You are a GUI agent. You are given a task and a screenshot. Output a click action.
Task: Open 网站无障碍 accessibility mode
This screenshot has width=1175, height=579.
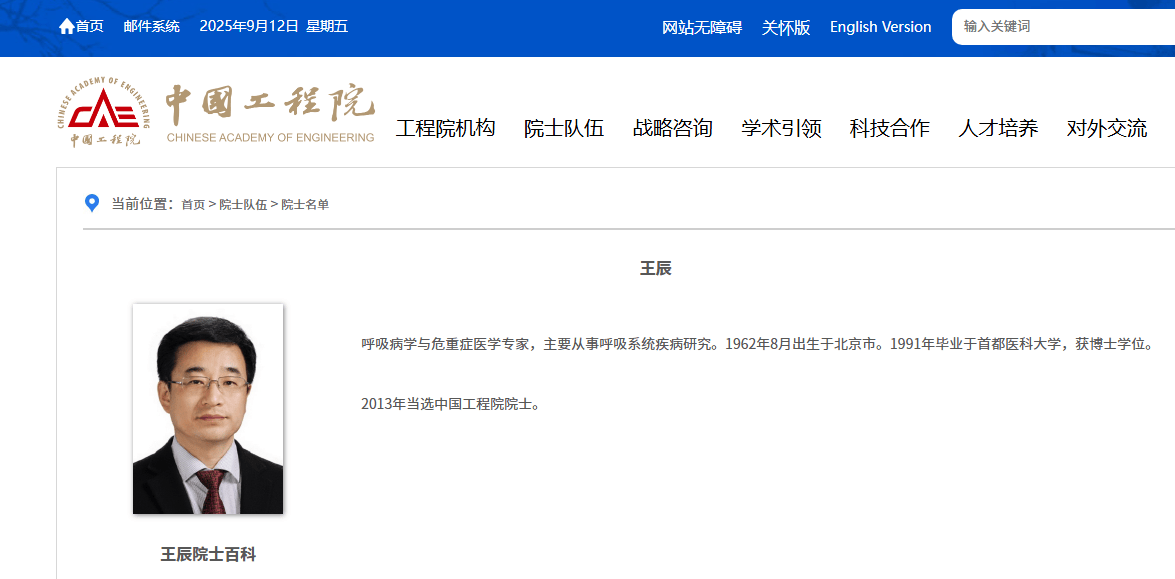(x=702, y=27)
